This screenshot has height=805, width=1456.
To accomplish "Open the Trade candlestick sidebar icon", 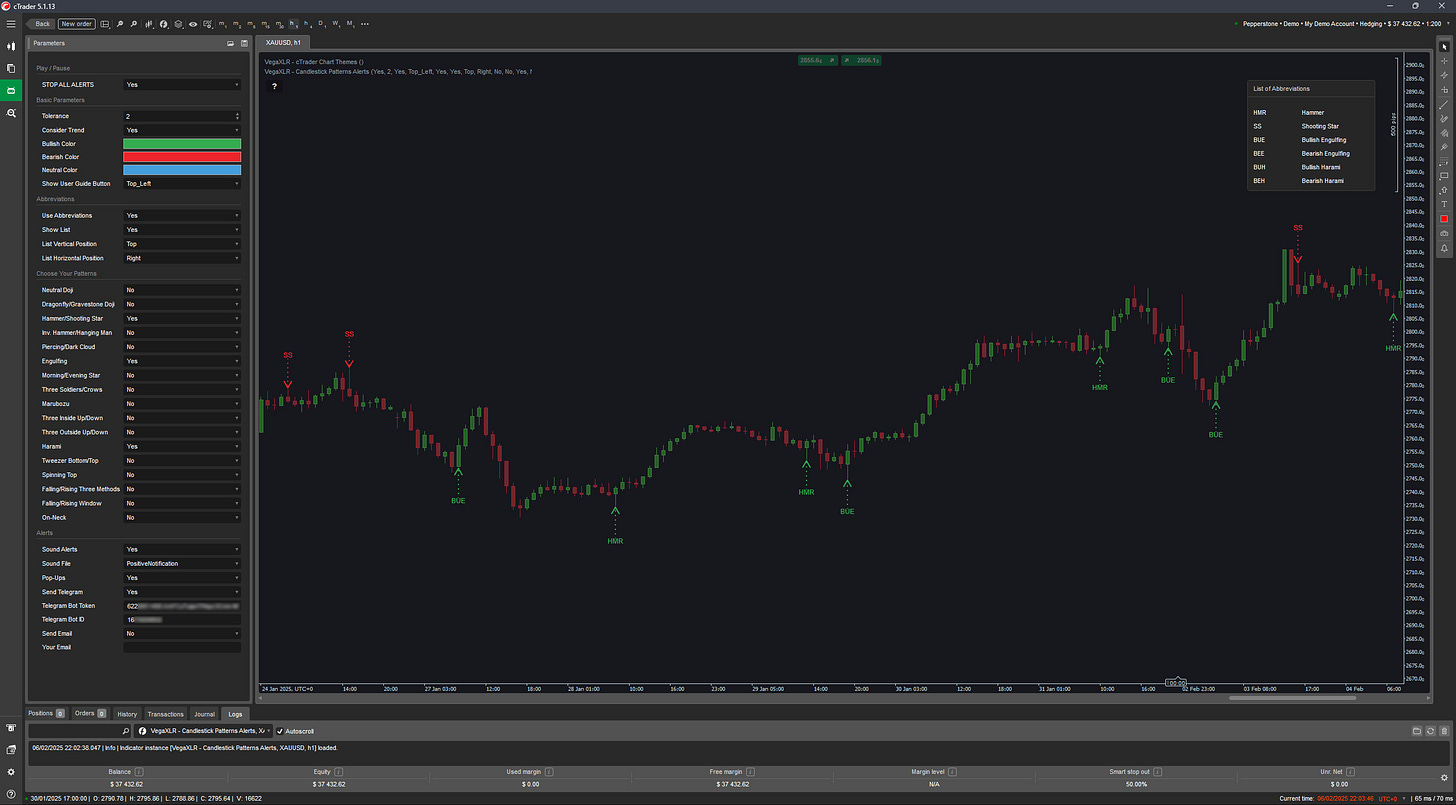I will (x=11, y=46).
